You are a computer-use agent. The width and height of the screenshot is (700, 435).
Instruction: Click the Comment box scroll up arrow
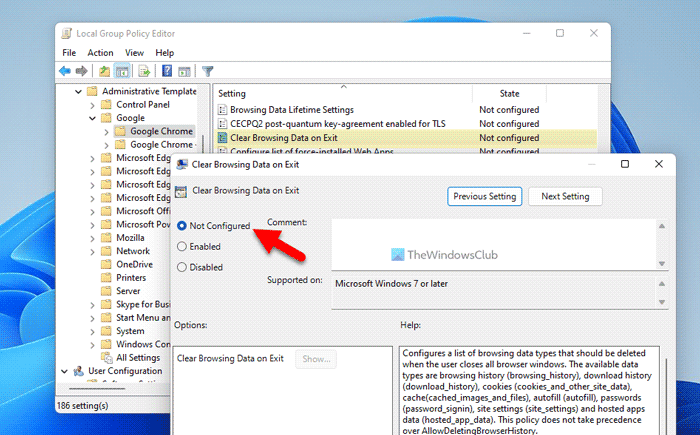click(662, 226)
